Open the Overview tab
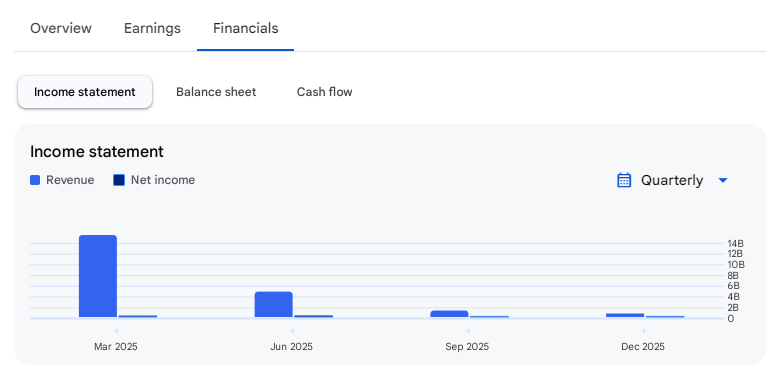 [61, 28]
